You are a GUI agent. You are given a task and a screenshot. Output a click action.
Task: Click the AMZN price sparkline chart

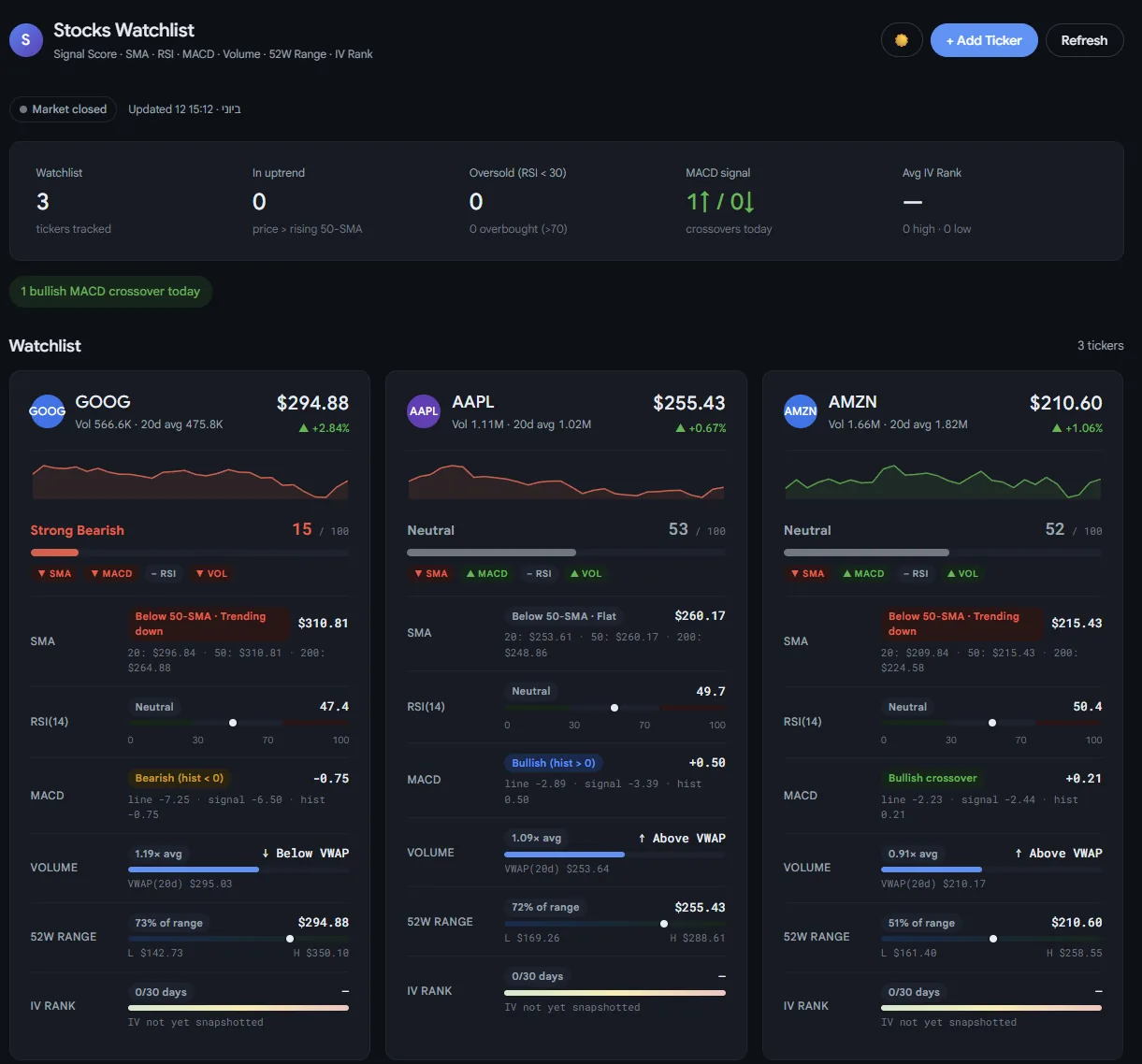coord(943,480)
